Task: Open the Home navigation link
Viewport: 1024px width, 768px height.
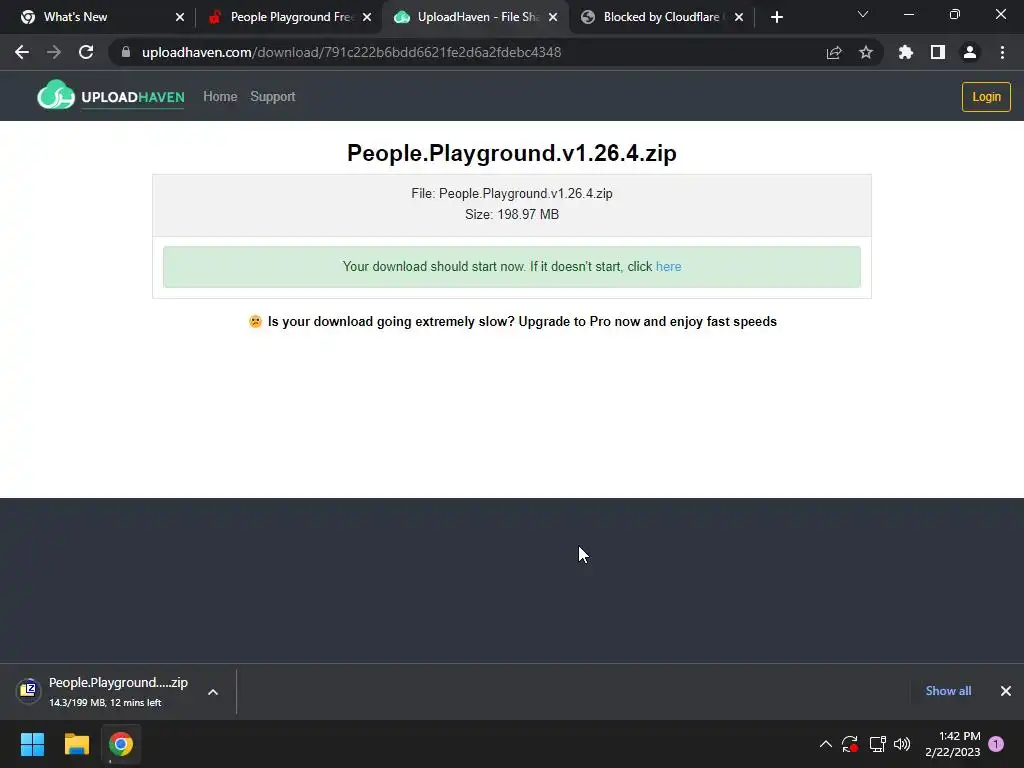Action: (x=220, y=97)
